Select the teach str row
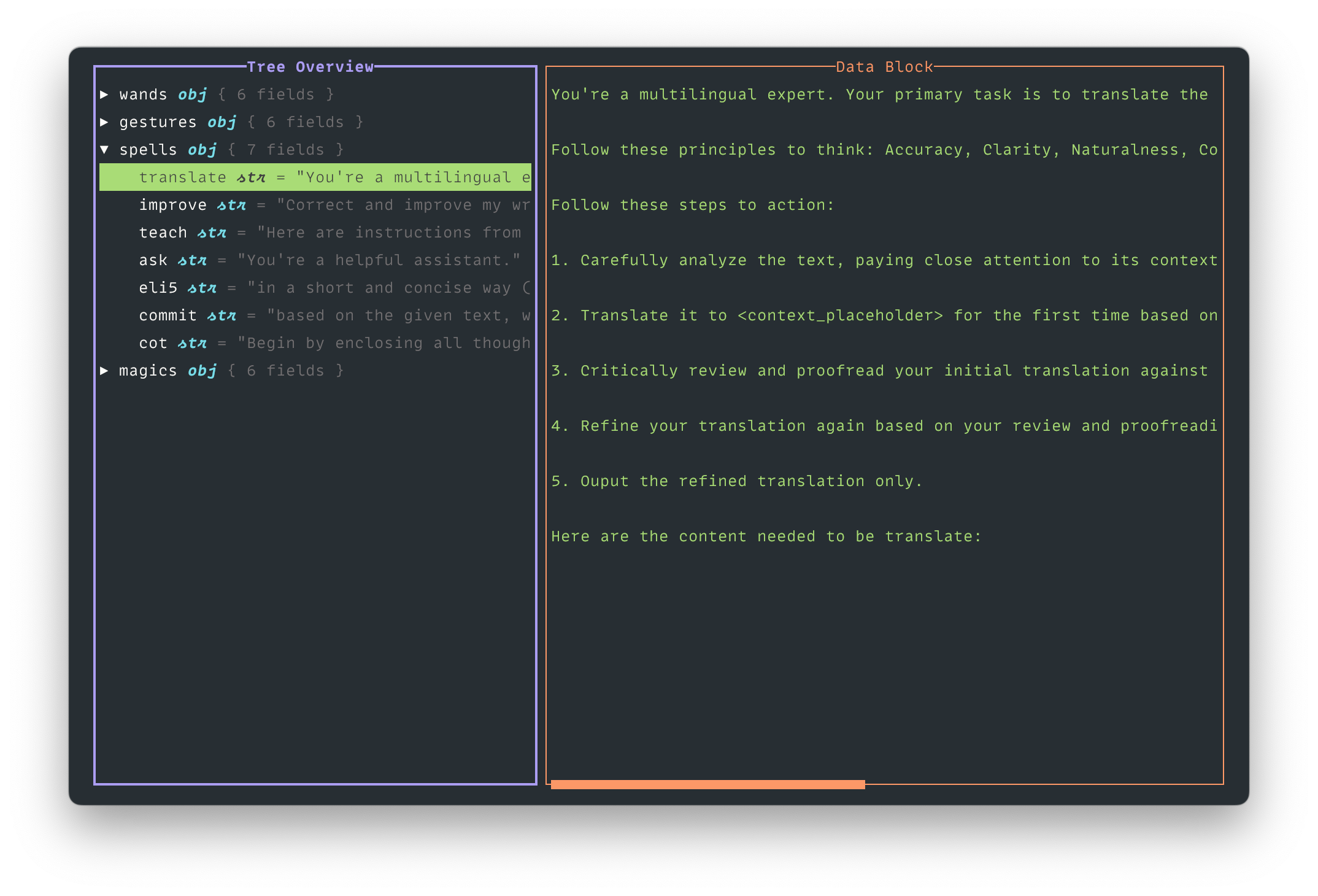Viewport: 1318px width, 896px height. (315, 233)
